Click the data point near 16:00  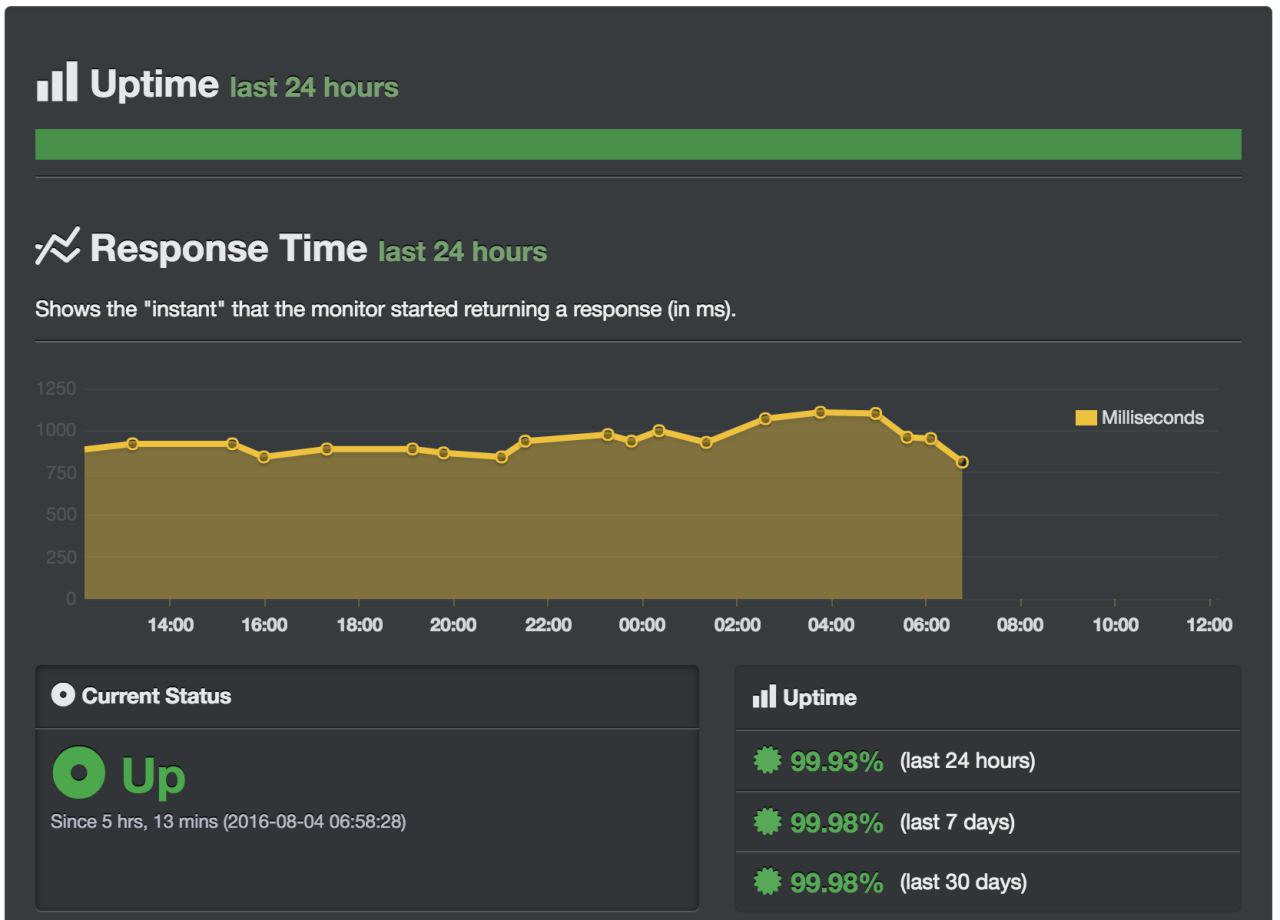264,457
